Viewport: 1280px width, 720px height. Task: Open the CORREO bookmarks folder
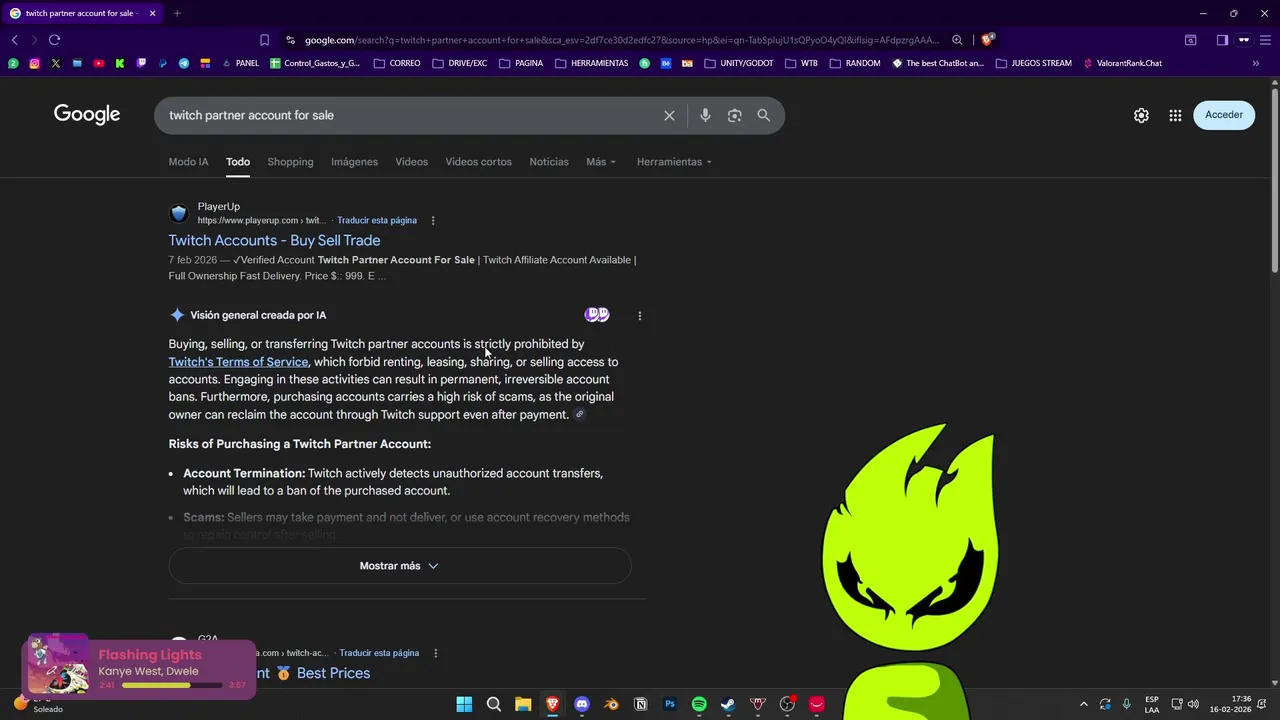(397, 63)
